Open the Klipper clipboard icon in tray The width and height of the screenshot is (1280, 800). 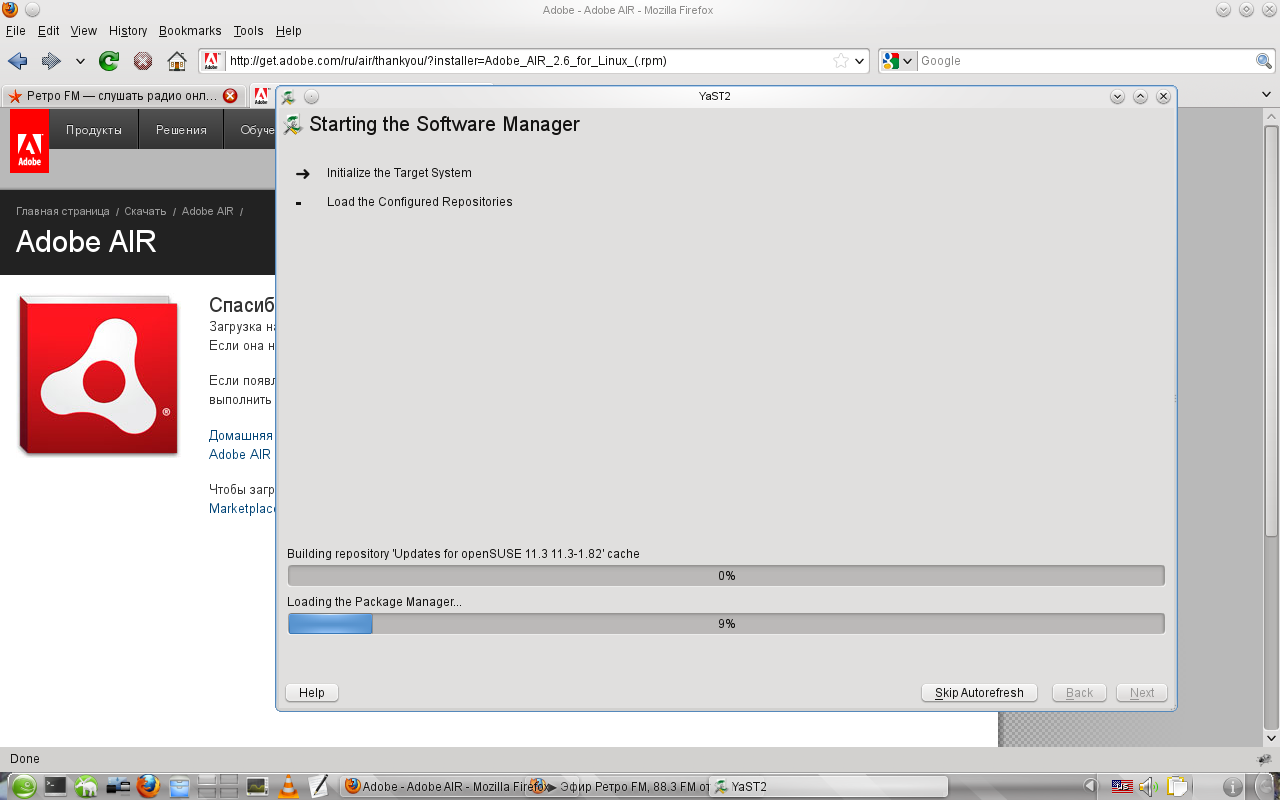(x=1178, y=786)
